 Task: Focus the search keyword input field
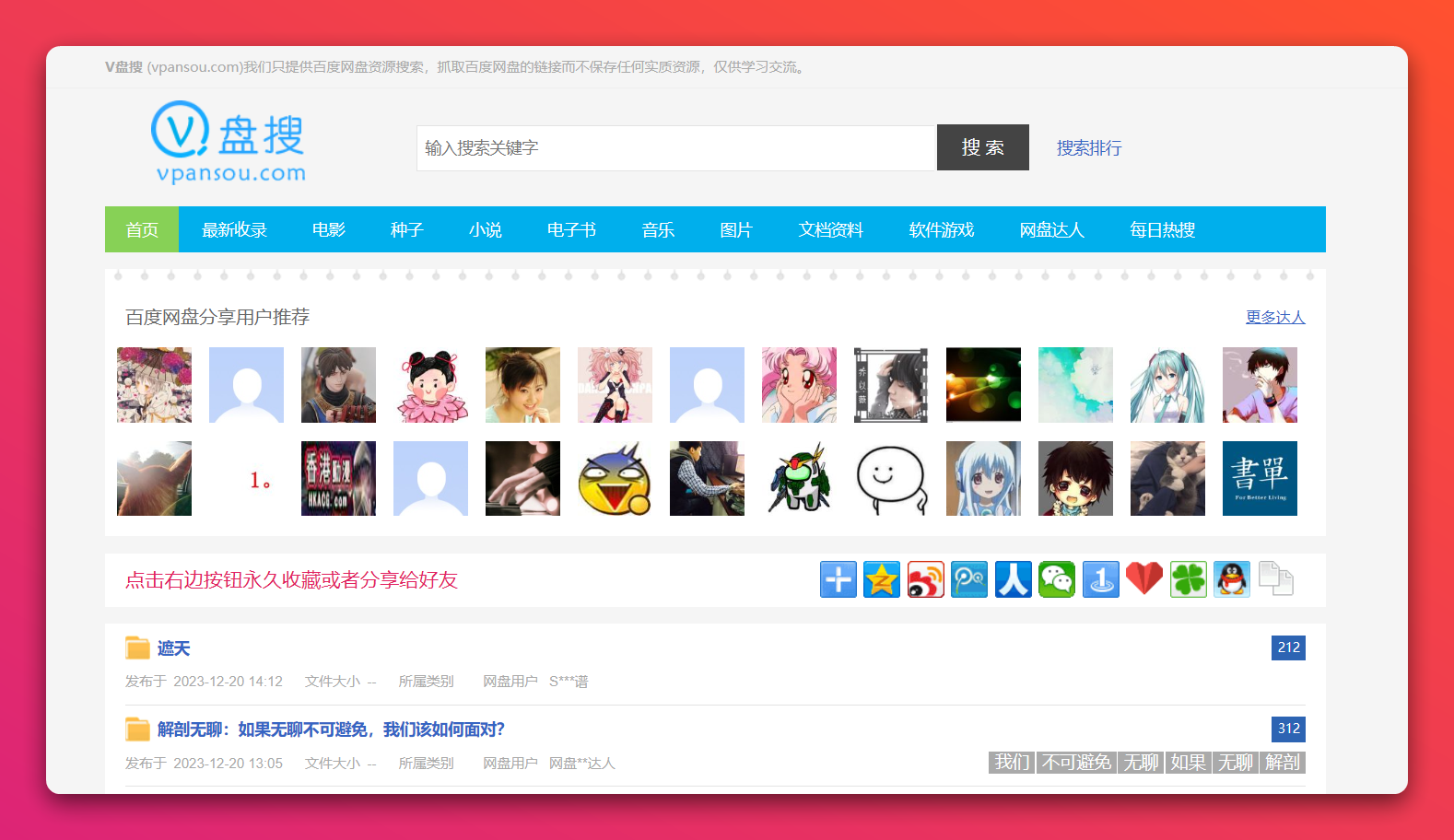click(676, 148)
